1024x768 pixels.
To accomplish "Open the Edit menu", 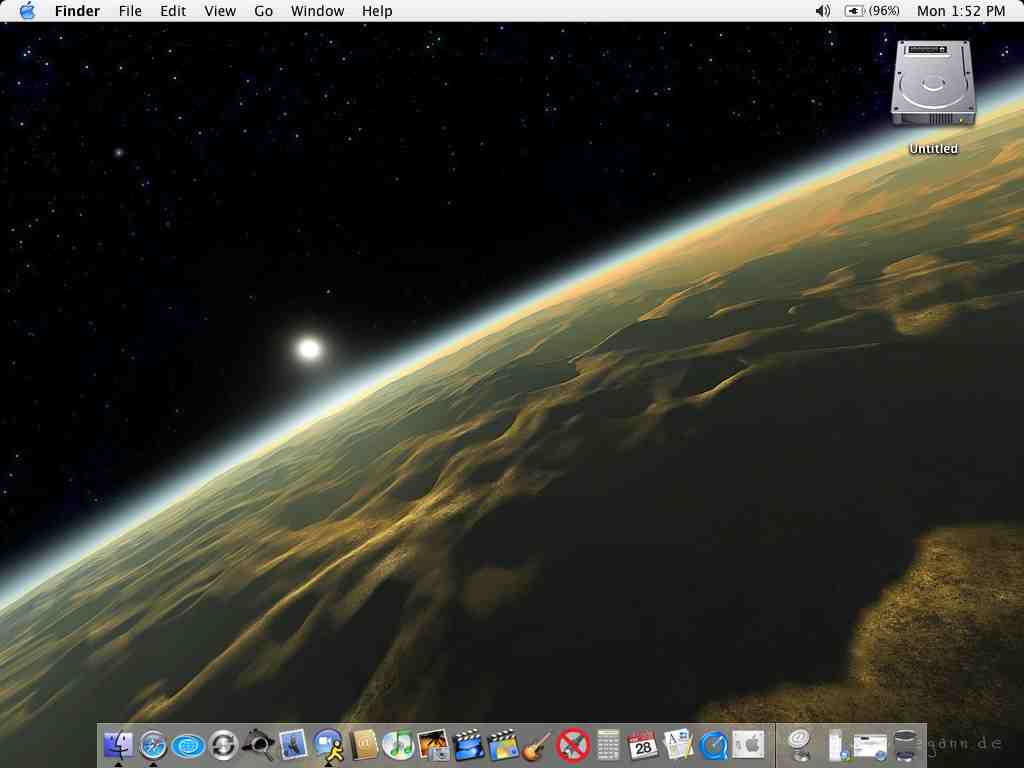I will (173, 11).
